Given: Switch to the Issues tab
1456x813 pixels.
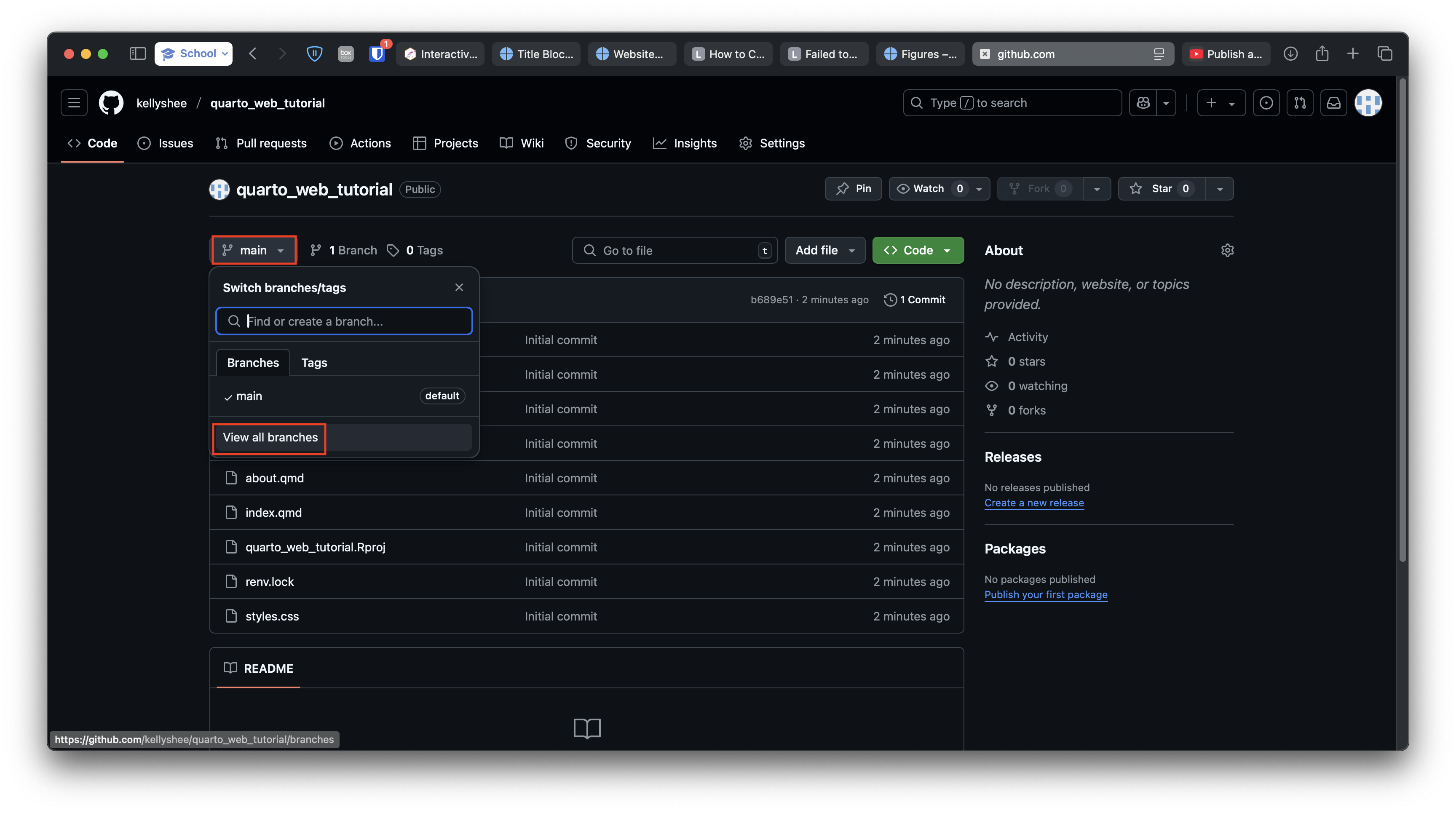Looking at the screenshot, I should tap(165, 144).
